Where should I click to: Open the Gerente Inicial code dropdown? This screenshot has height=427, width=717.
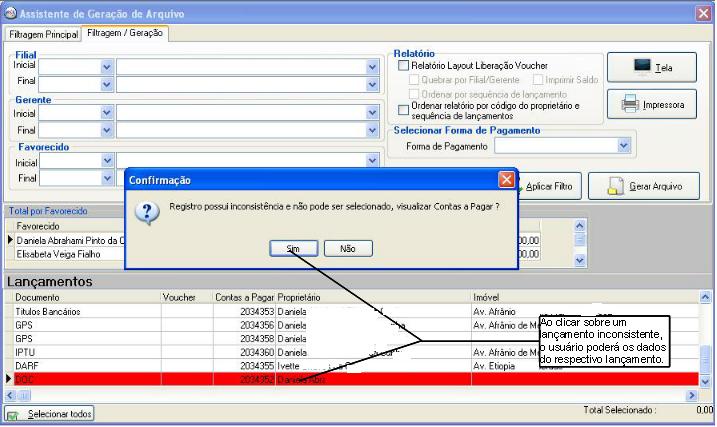[107, 112]
